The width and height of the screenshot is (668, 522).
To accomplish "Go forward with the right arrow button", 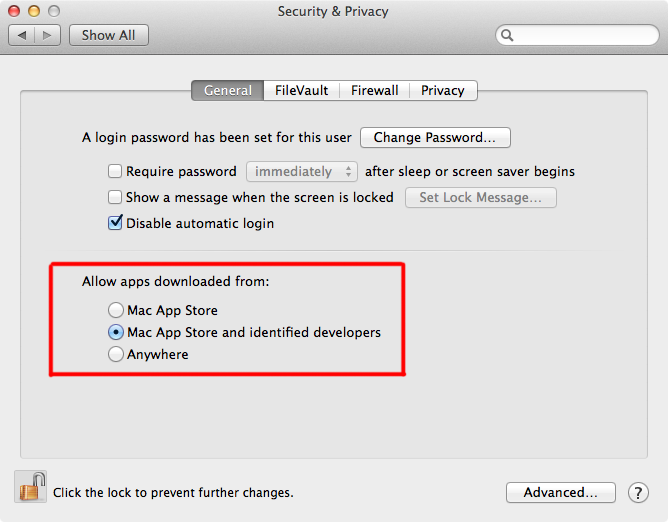I will pyautogui.click(x=47, y=35).
